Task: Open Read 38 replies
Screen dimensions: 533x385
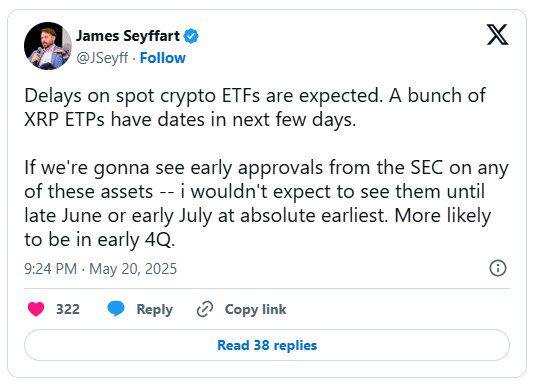Action: coord(267,345)
